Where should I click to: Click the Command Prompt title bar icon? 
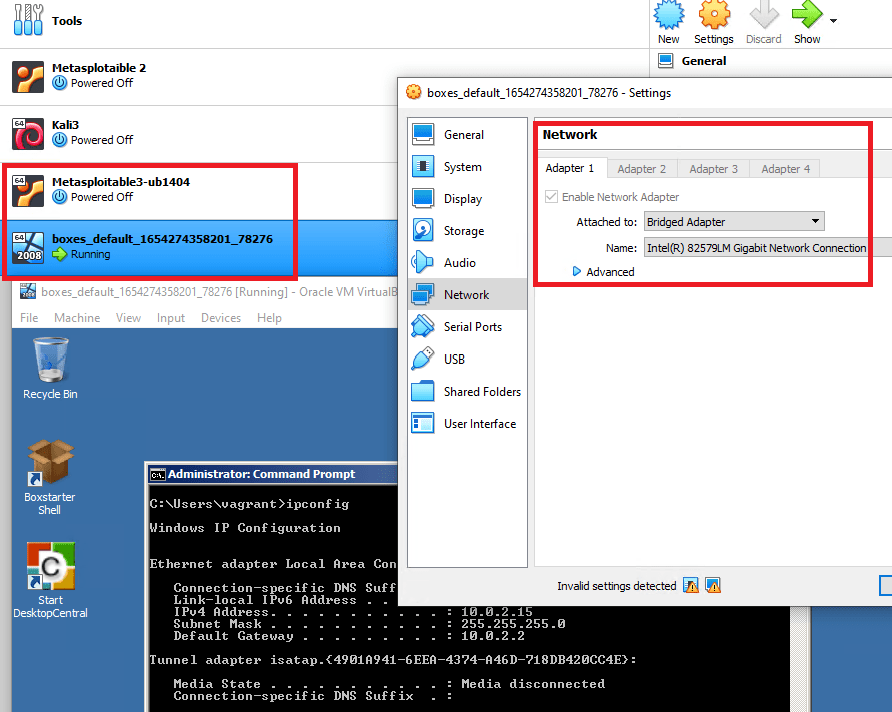(x=158, y=474)
